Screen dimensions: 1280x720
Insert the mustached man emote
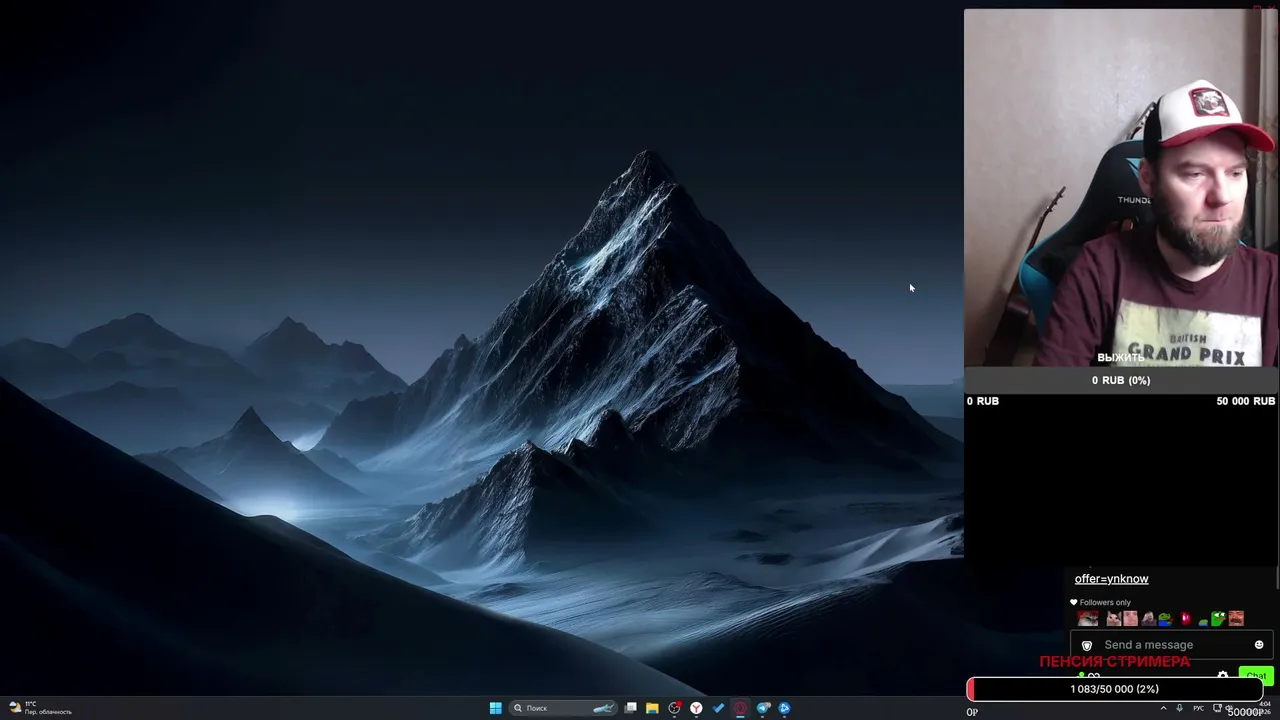[1236, 618]
